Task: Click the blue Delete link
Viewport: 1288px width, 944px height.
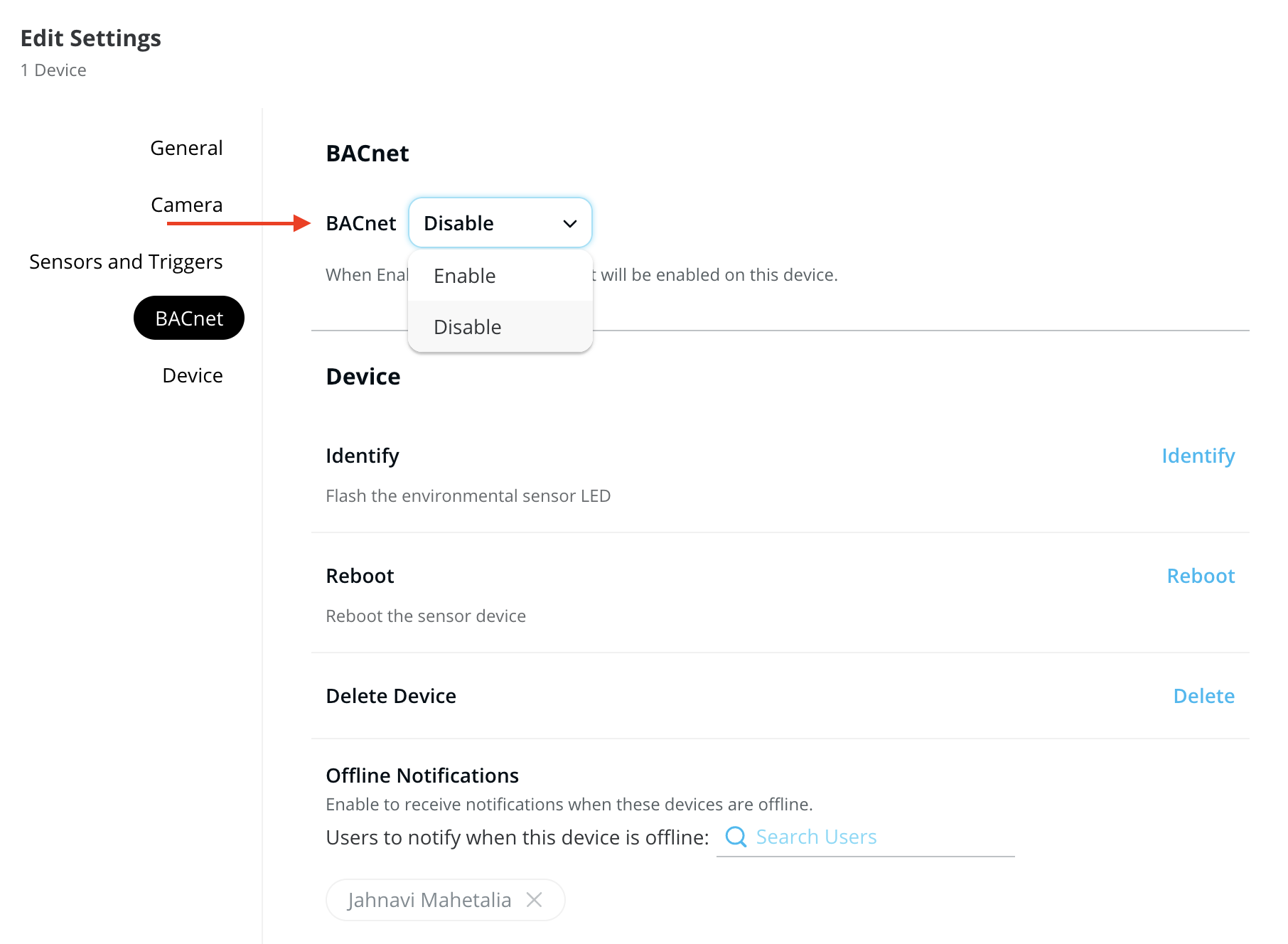Action: tap(1203, 696)
